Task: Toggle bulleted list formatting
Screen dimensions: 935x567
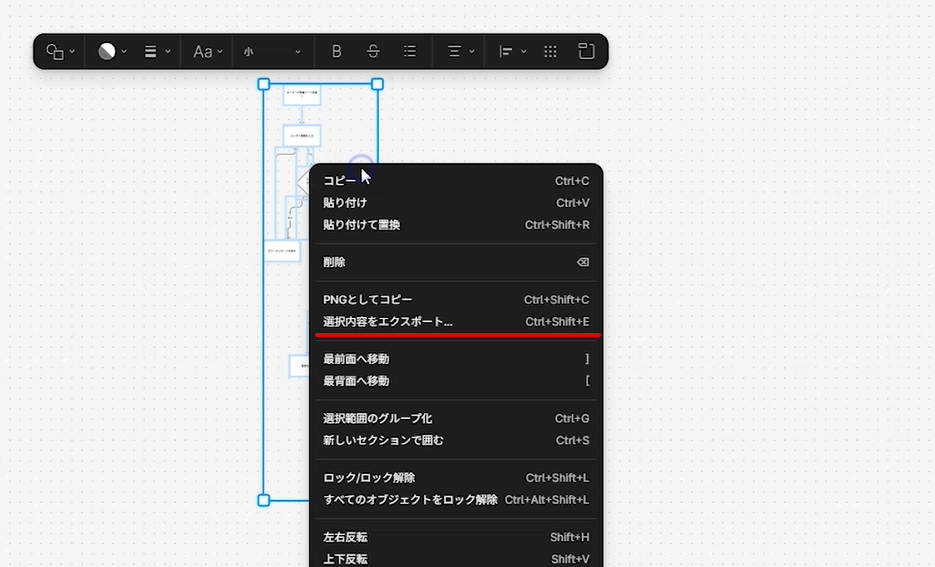Action: pos(410,52)
